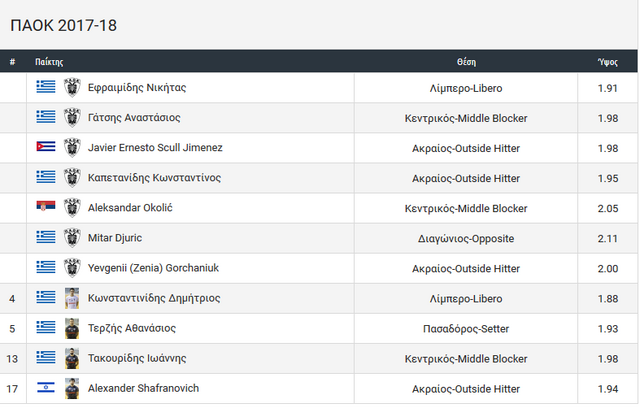Click the Cuban flag beside Javier Ernesto Scull Jimenez
640x408 pixels.
coord(46,146)
